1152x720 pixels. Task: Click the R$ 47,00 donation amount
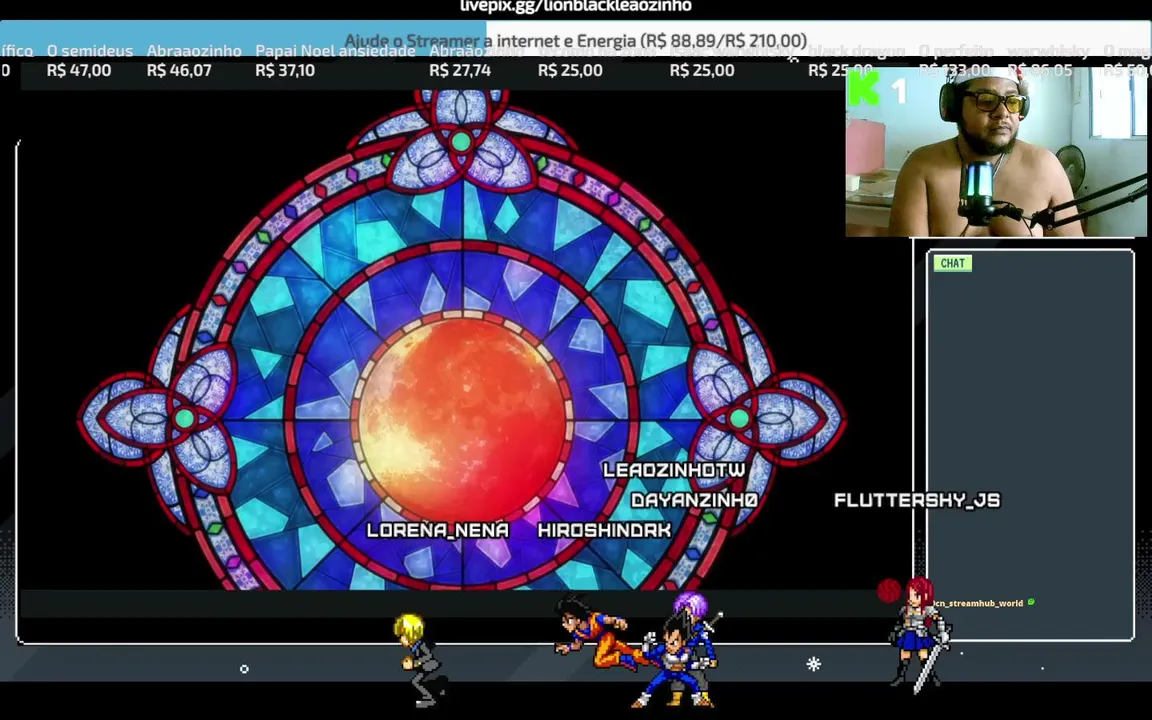pyautogui.click(x=79, y=71)
